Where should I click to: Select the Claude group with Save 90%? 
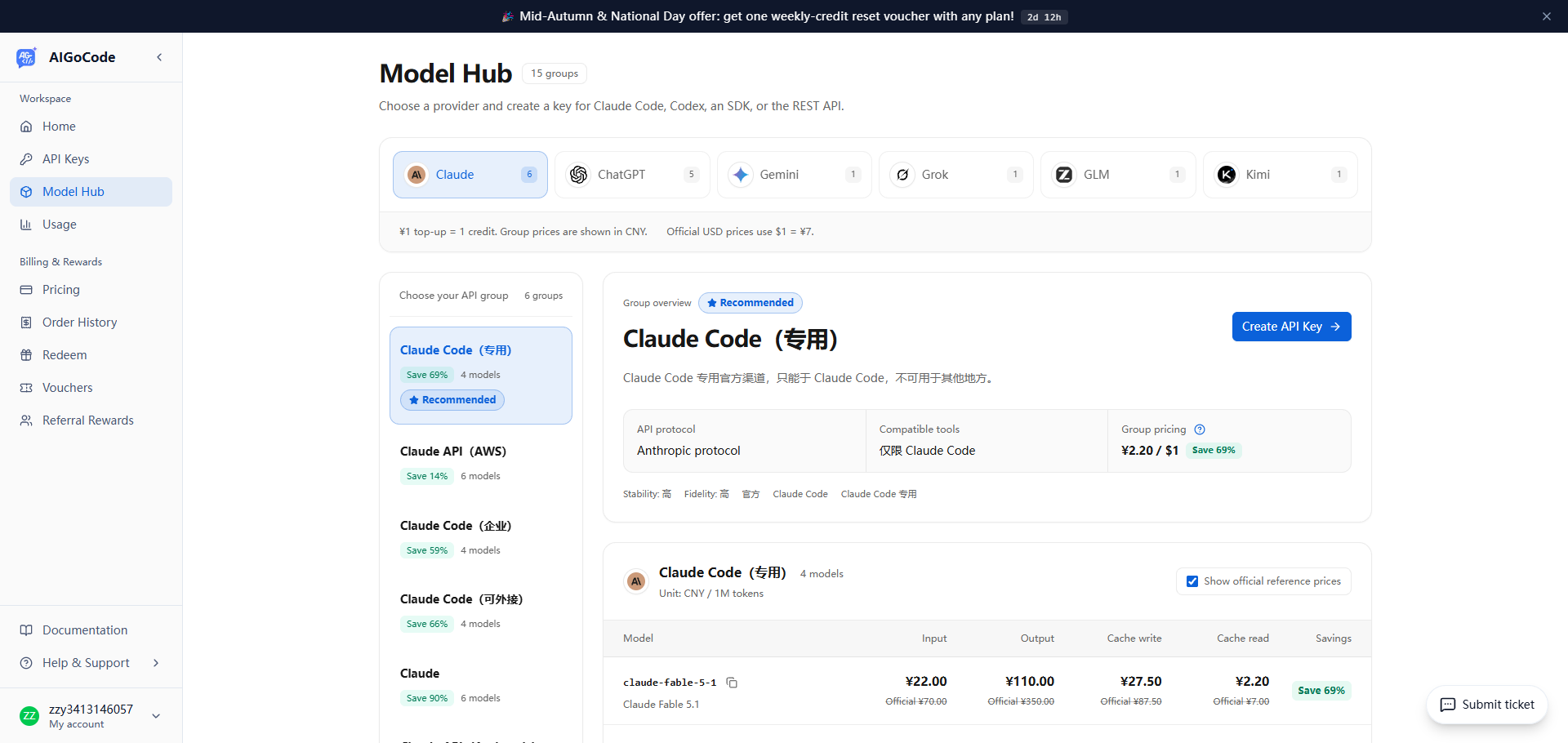coord(481,685)
